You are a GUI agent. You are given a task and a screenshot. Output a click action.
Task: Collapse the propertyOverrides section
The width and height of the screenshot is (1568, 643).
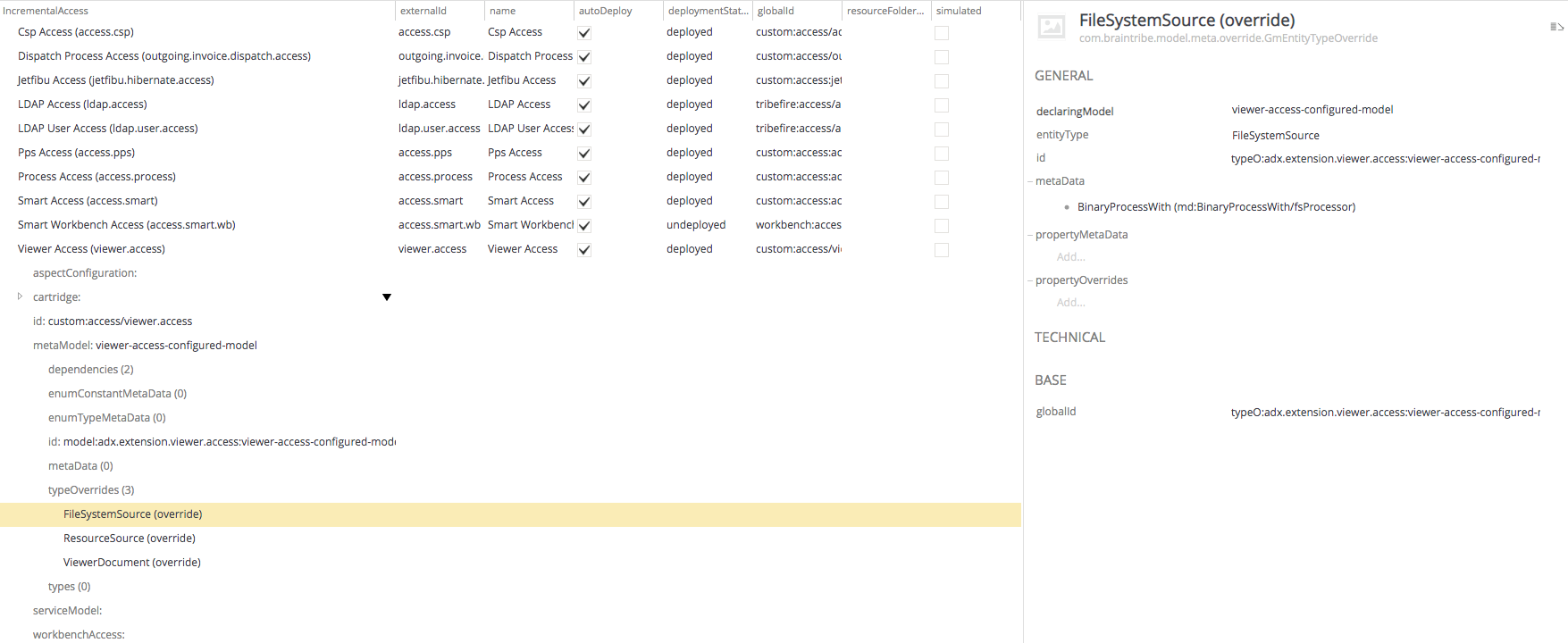[x=1030, y=280]
